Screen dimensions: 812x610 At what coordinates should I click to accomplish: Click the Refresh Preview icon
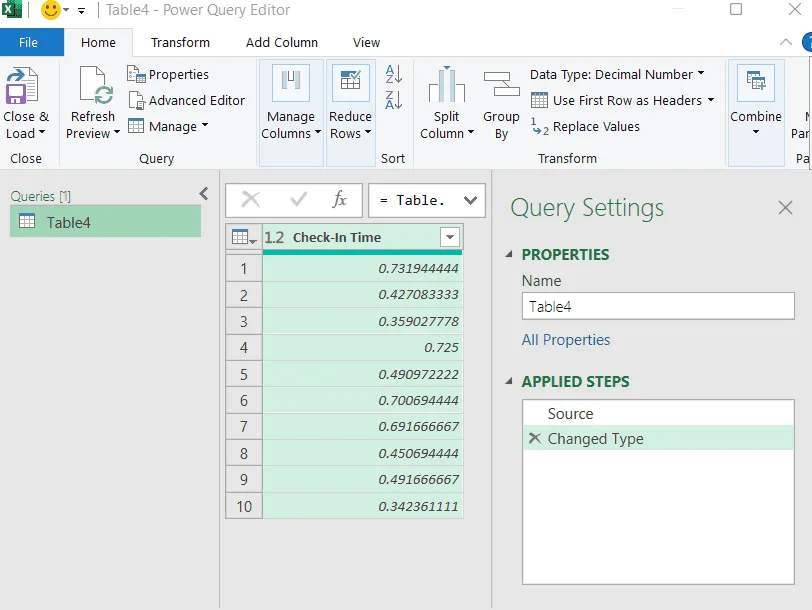pos(96,86)
